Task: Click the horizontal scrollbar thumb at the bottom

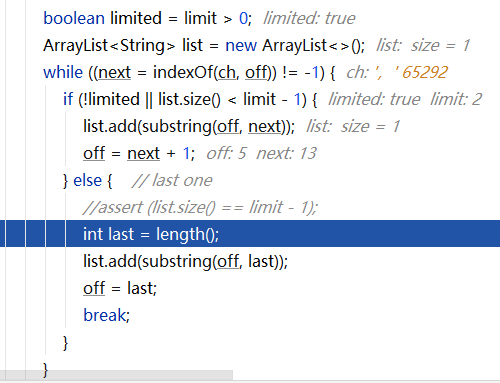Action: click(x=116, y=375)
